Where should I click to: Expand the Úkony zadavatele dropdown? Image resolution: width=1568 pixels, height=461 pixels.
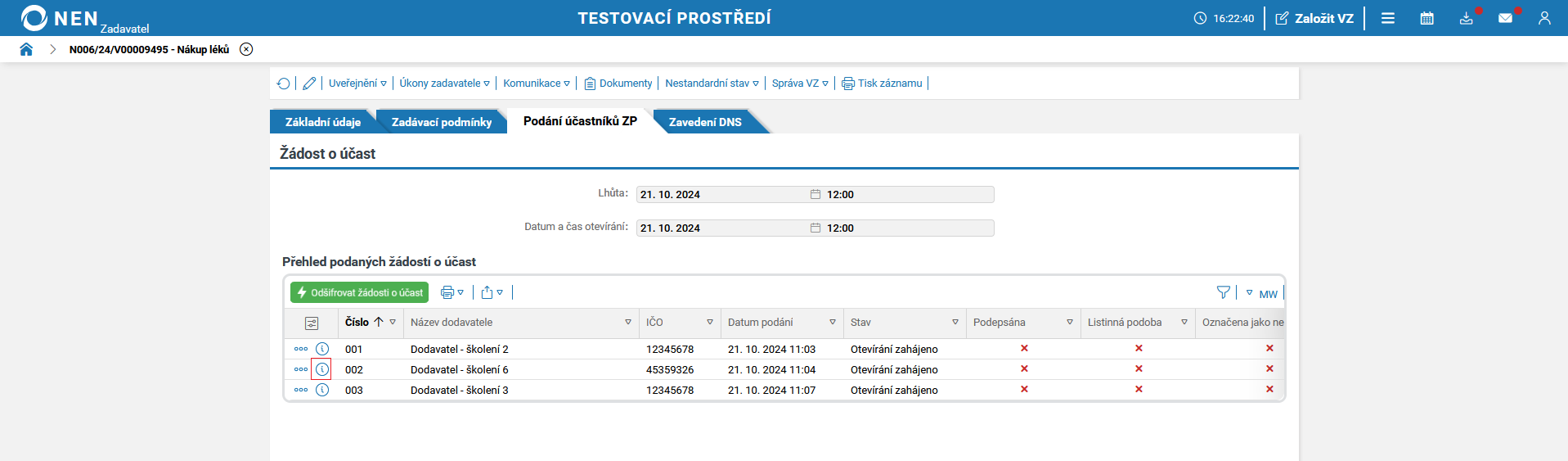444,84
